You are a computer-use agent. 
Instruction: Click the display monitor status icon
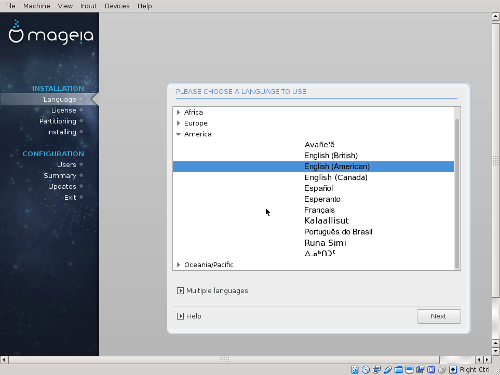(409, 370)
